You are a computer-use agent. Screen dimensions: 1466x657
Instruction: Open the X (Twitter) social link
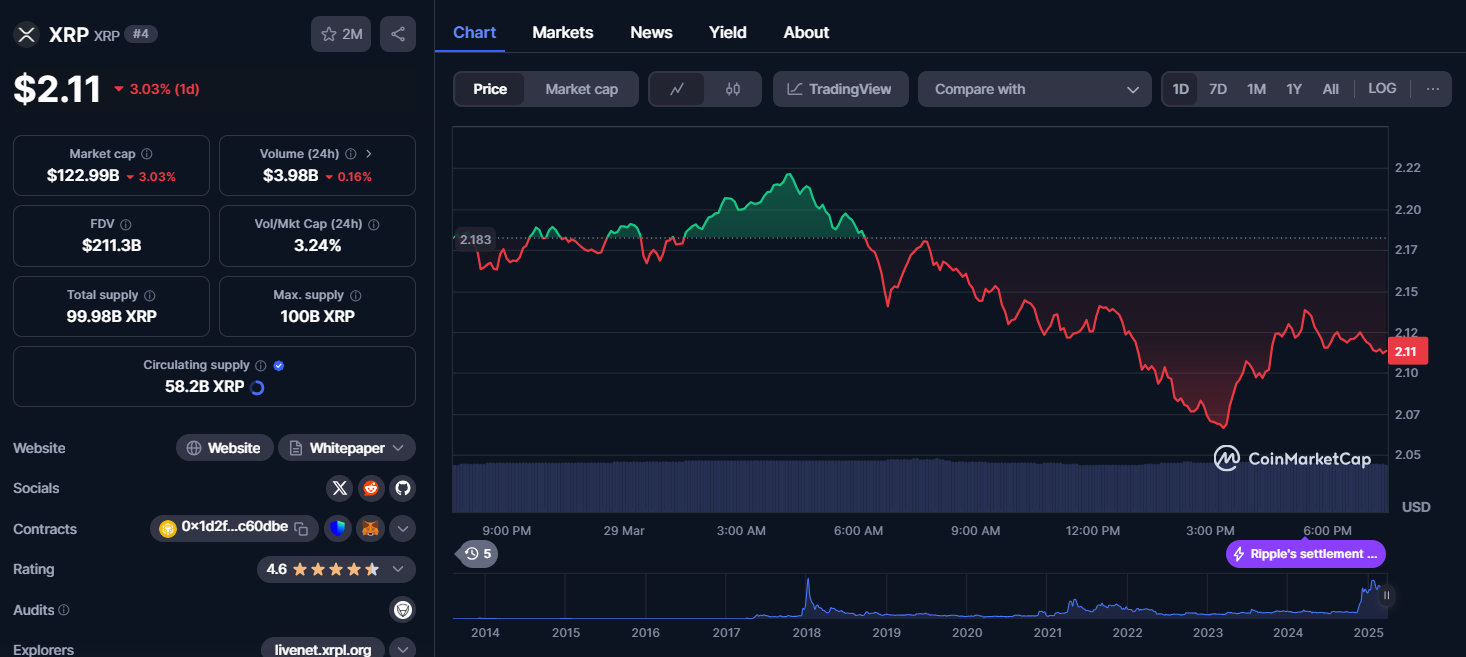pos(340,488)
